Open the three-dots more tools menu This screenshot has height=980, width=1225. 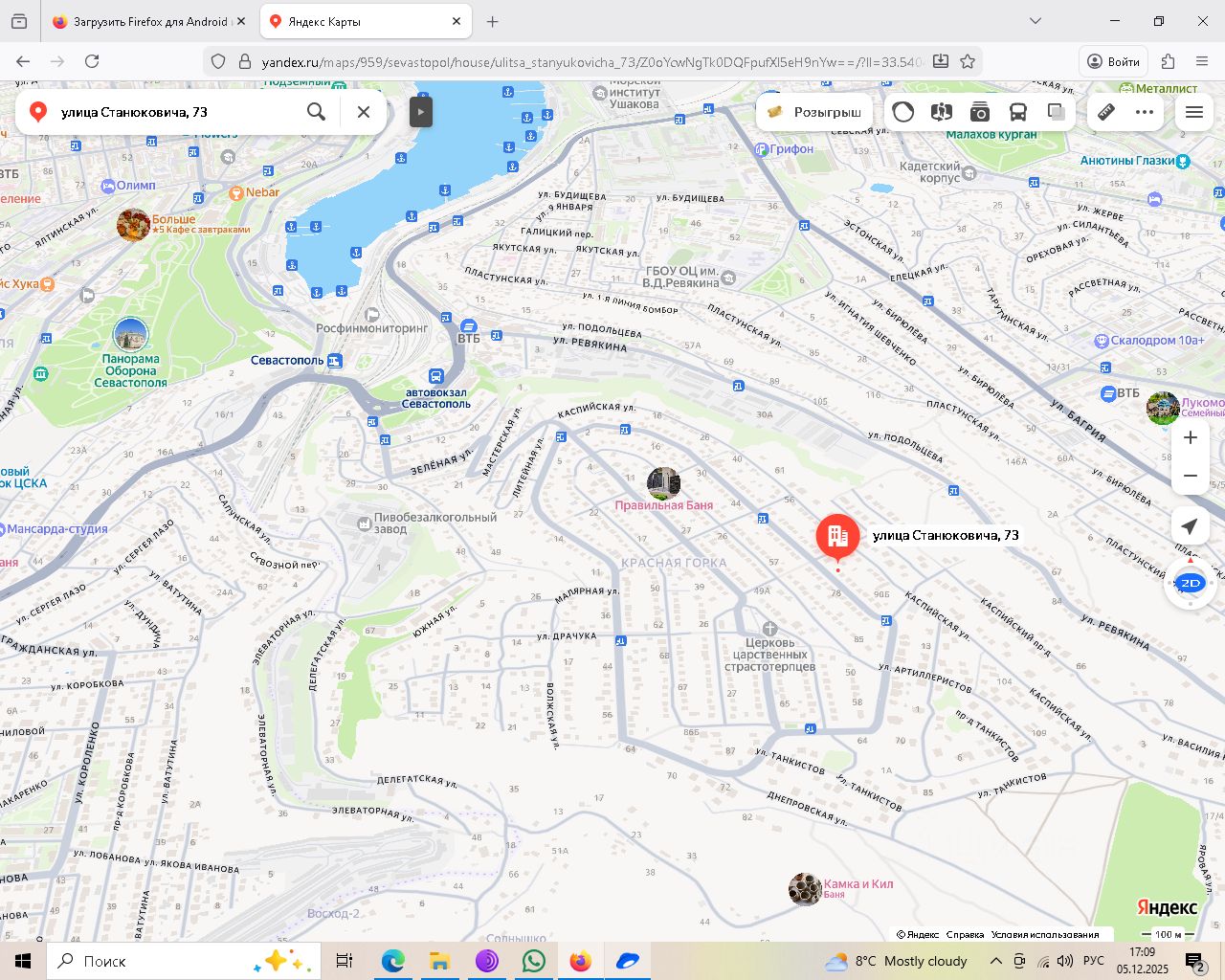click(x=1145, y=112)
